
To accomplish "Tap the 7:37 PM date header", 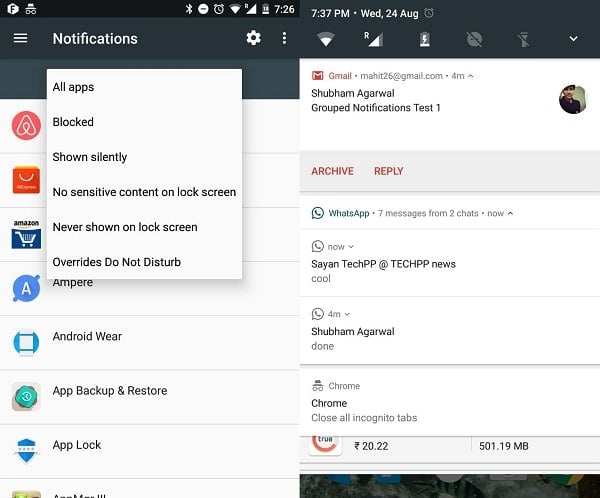I will tap(365, 13).
